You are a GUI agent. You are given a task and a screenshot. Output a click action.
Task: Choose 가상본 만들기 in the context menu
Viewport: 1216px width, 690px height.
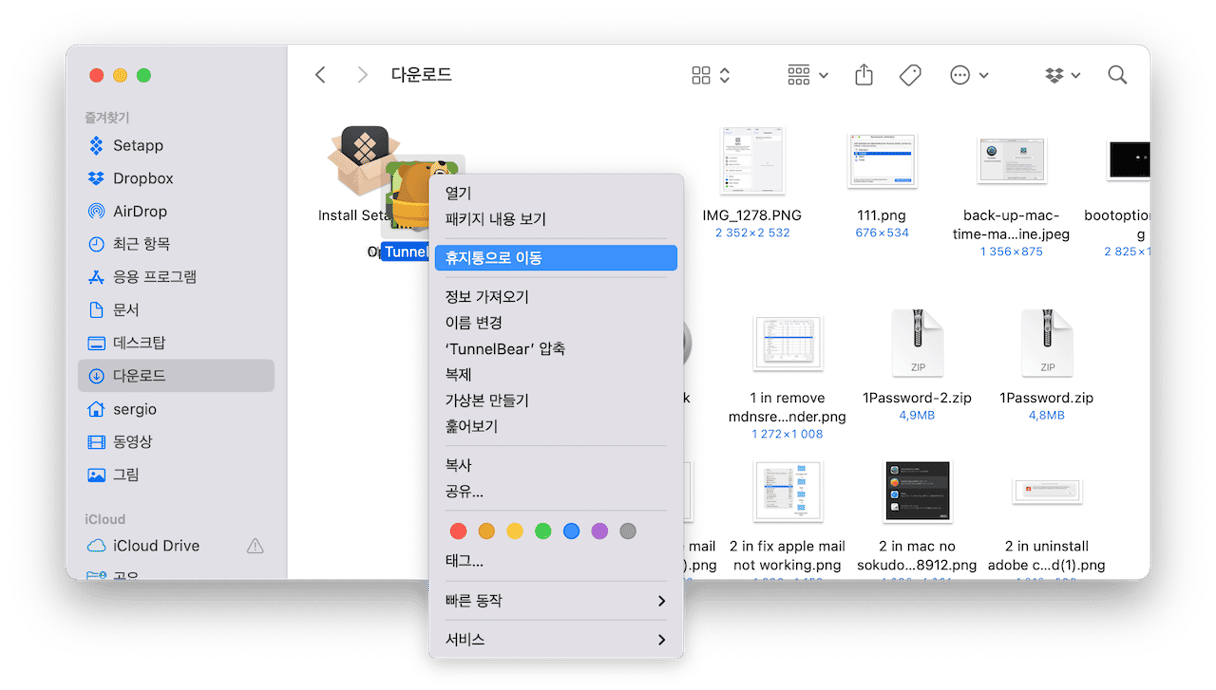click(556, 401)
